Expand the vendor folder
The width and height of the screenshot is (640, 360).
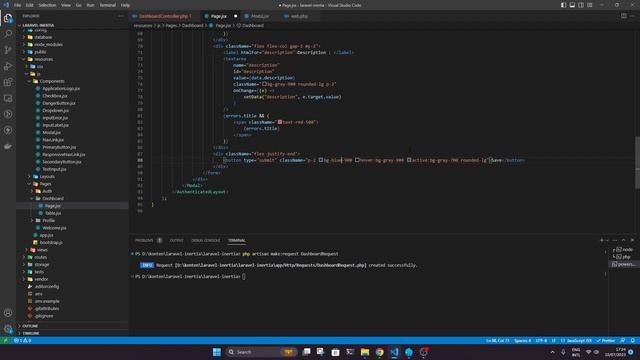tap(41, 279)
